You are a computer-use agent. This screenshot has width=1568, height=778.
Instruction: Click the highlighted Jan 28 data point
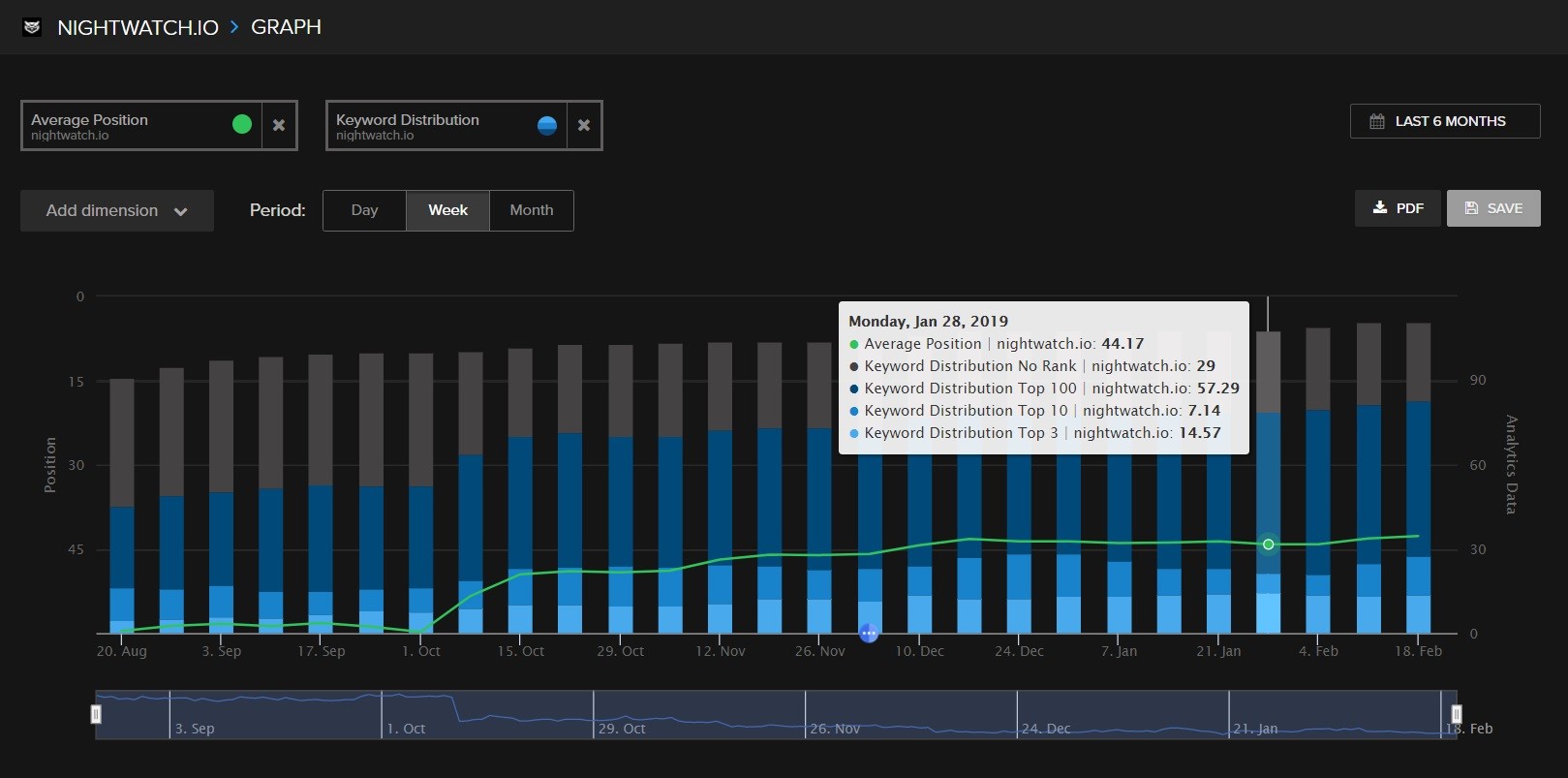click(x=1268, y=545)
